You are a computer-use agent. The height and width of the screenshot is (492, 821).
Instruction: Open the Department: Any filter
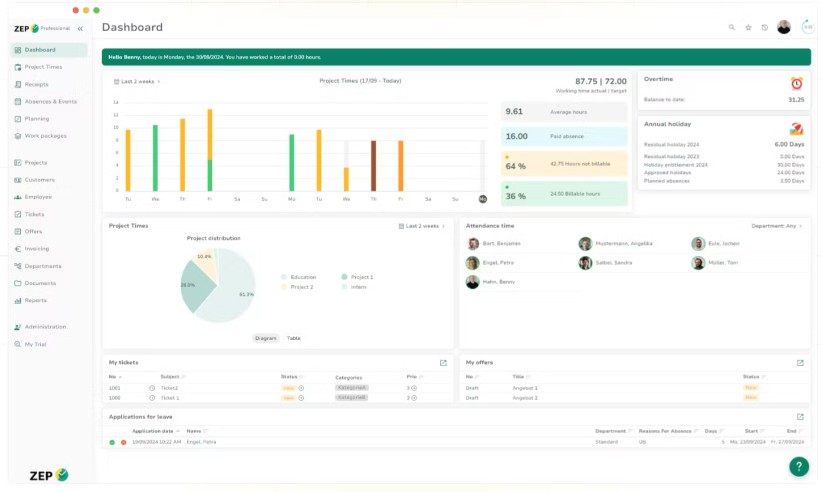(777, 226)
